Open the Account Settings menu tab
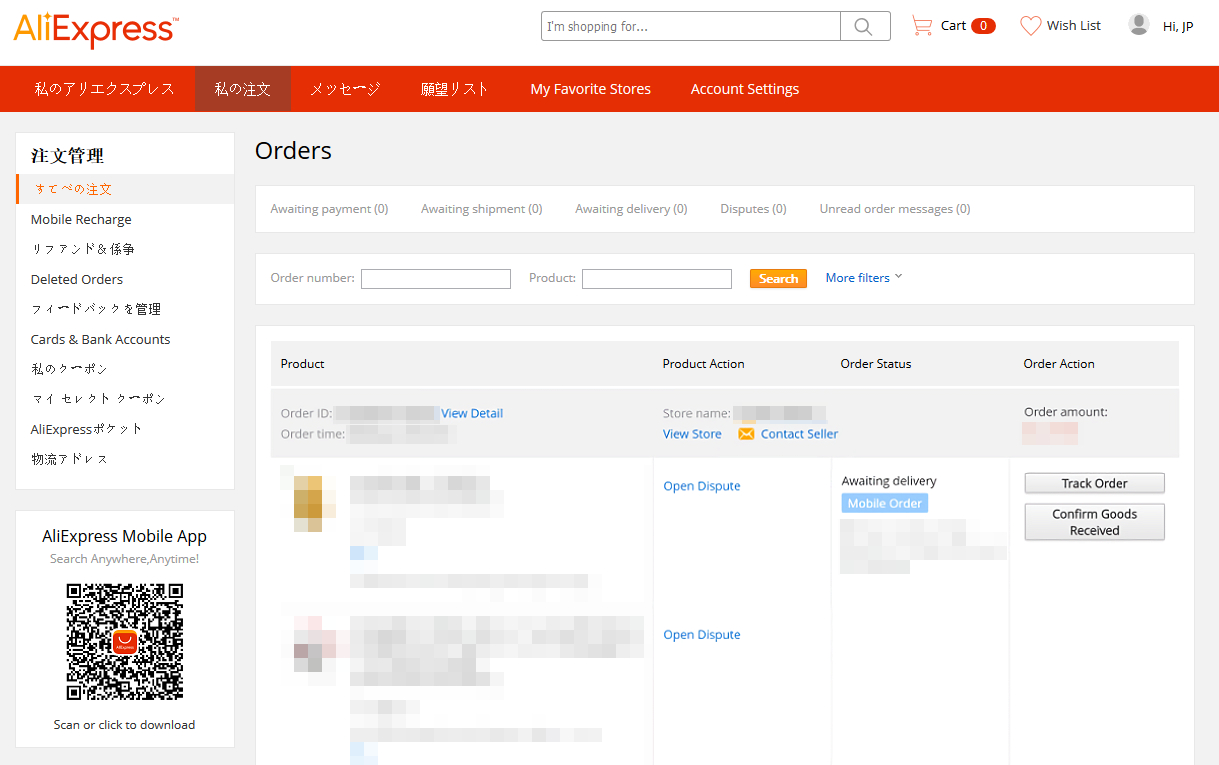This screenshot has width=1219, height=765. click(x=744, y=89)
